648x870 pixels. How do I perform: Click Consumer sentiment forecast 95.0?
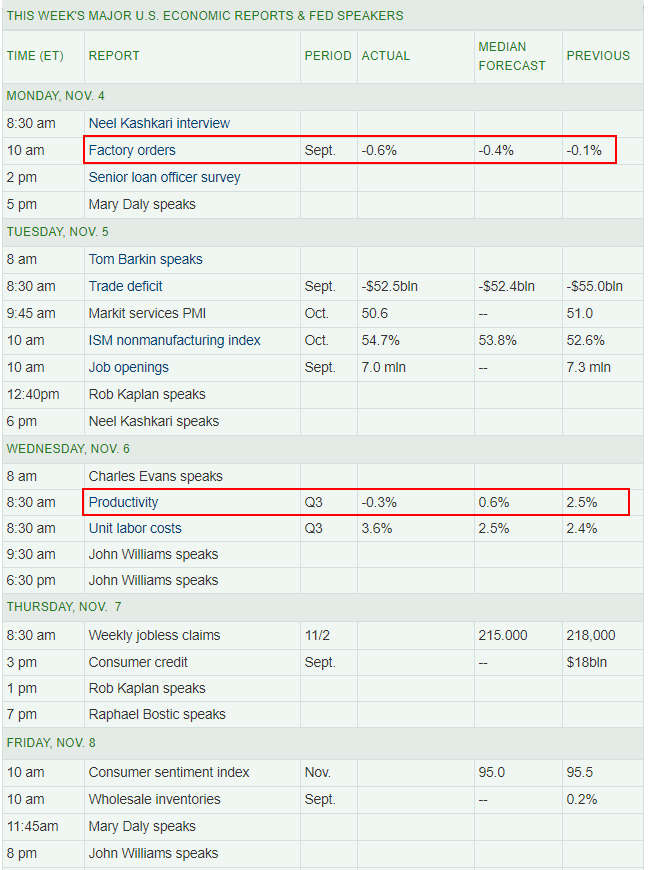point(492,772)
